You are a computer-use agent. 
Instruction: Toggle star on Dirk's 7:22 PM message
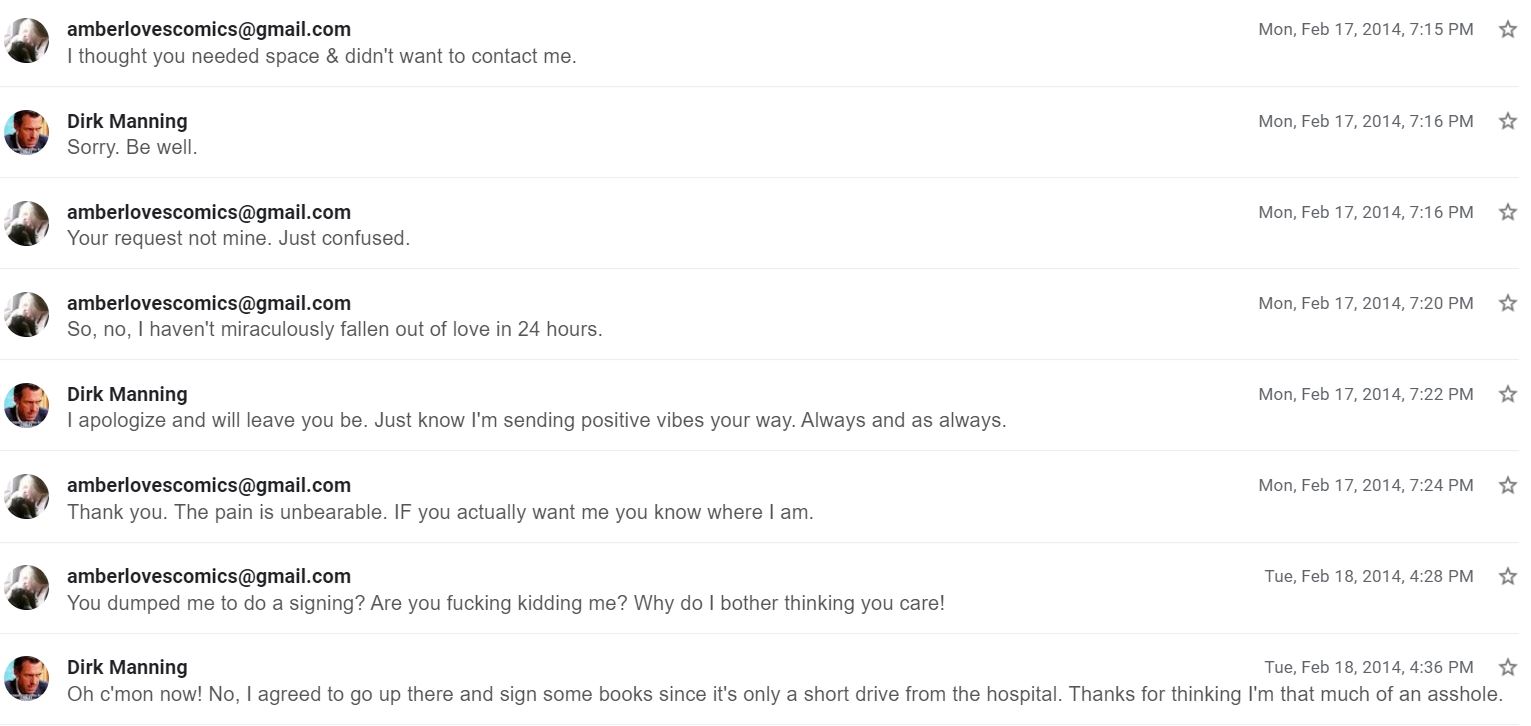1507,394
